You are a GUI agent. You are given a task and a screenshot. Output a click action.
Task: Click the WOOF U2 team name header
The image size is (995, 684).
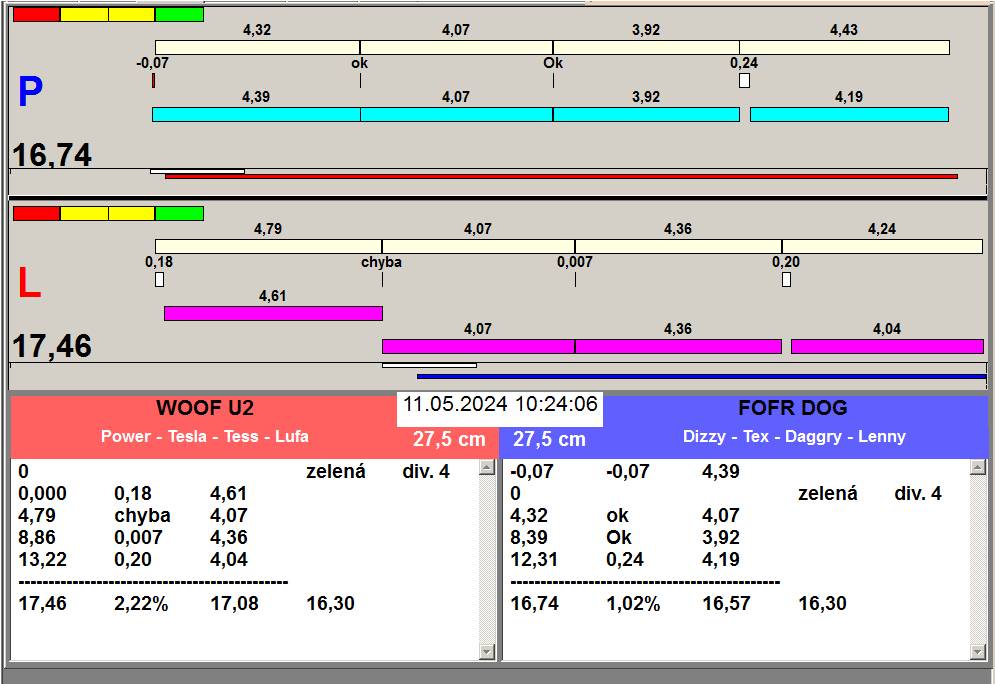click(205, 407)
